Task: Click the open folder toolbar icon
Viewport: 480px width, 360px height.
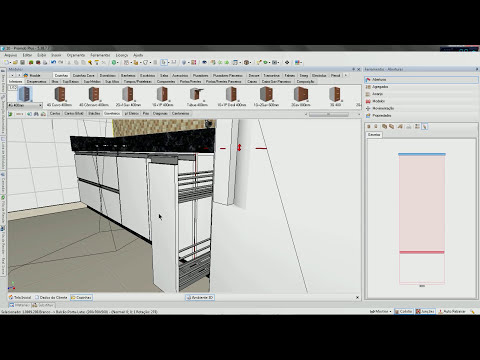Action: [15, 62]
